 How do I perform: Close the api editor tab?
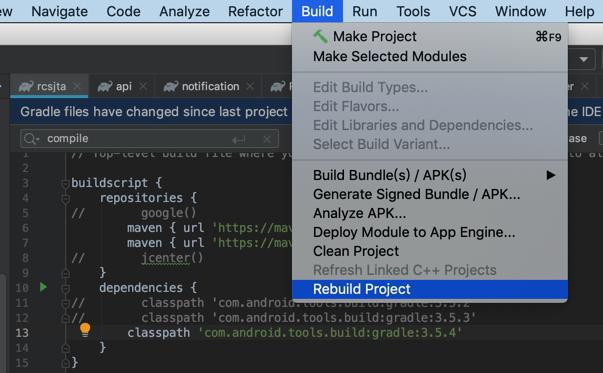point(143,86)
